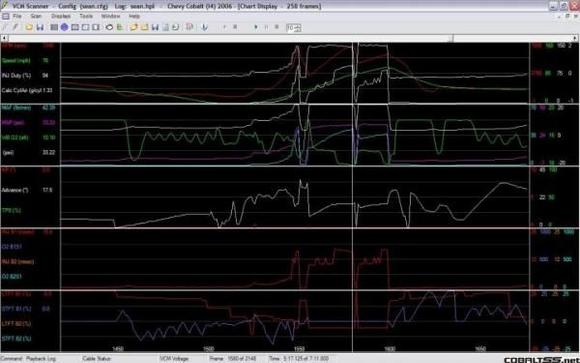Open the Scan menu
The image size is (580, 363).
pos(36,16)
